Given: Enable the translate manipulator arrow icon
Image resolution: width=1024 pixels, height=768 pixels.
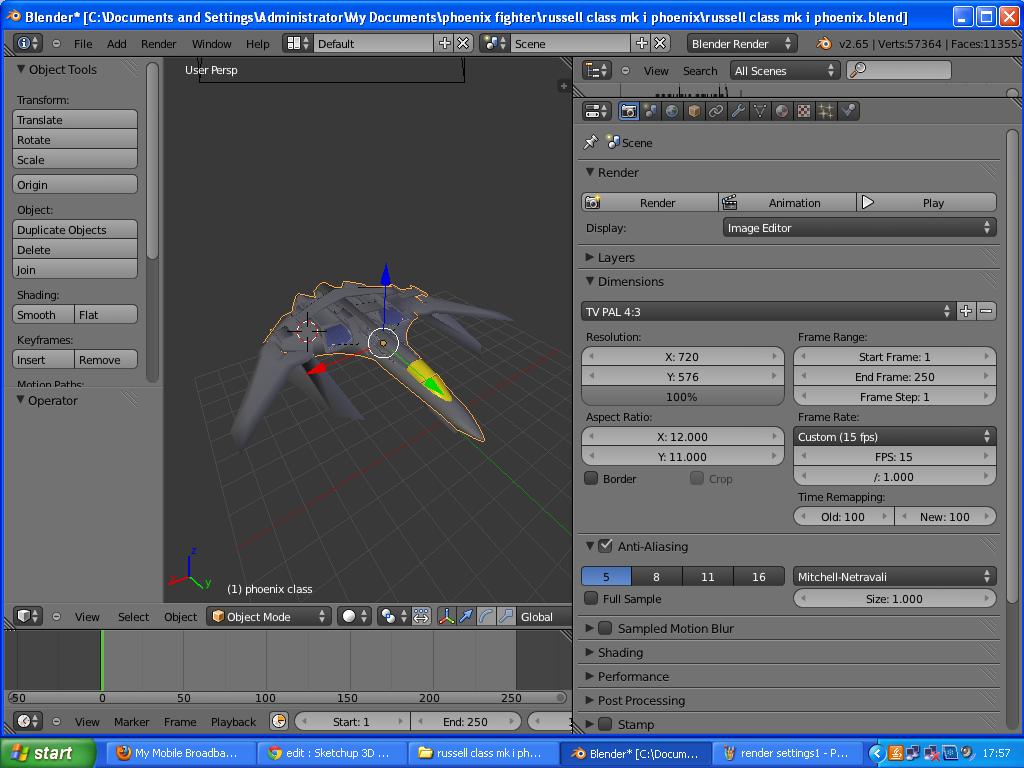Looking at the screenshot, I should pos(466,617).
